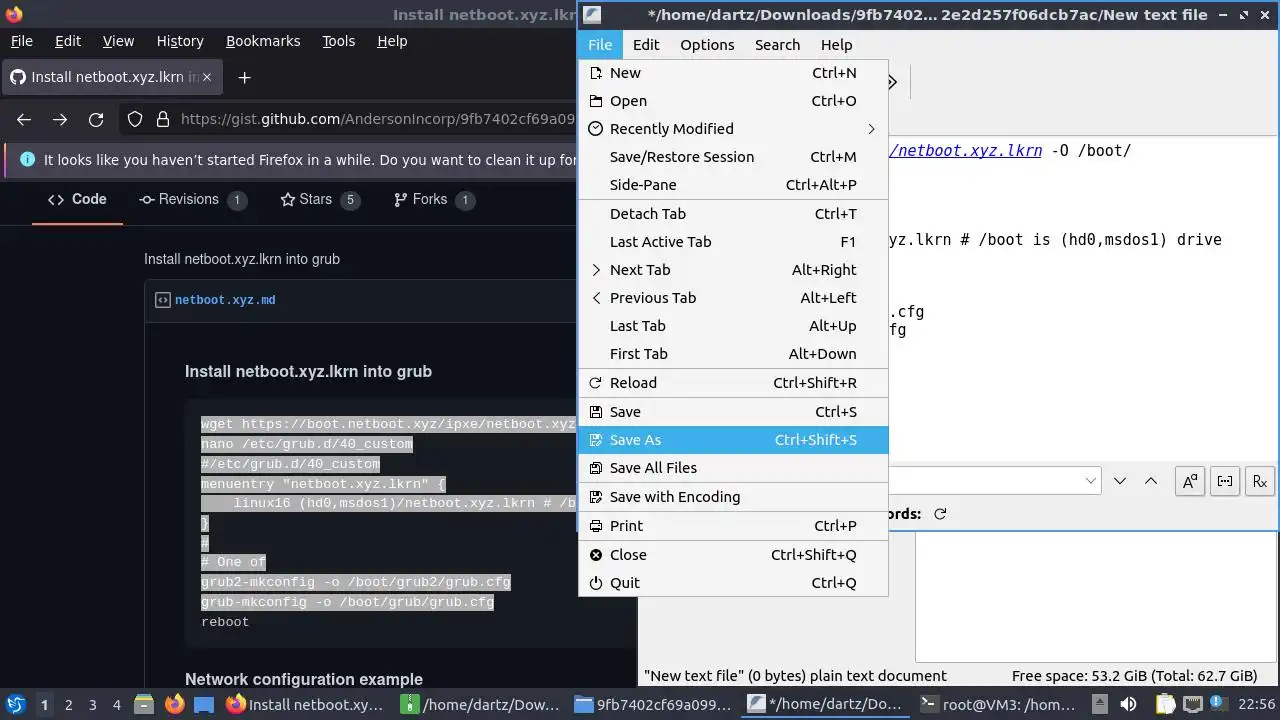The width and height of the screenshot is (1280, 720).
Task: Open the editor's Help menu
Action: 836,45
